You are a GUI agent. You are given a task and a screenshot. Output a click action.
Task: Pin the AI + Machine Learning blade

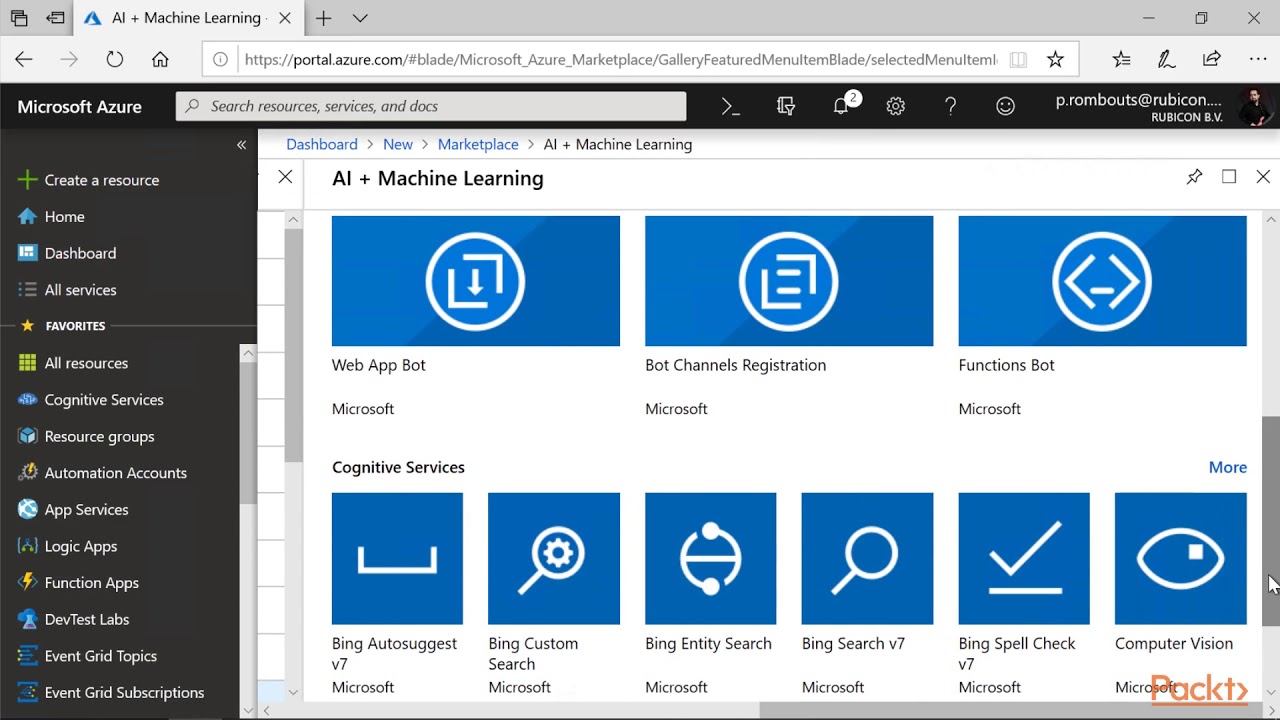point(1194,177)
